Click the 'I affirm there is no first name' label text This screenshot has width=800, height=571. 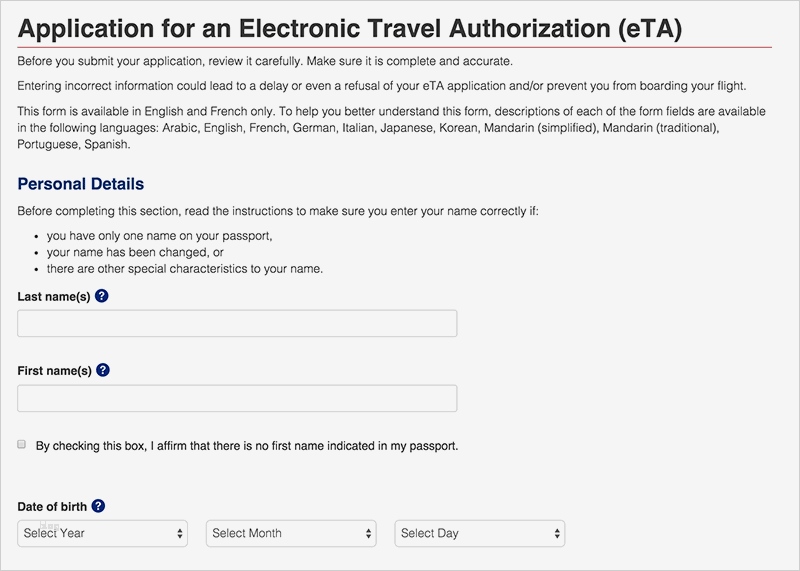coord(246,446)
